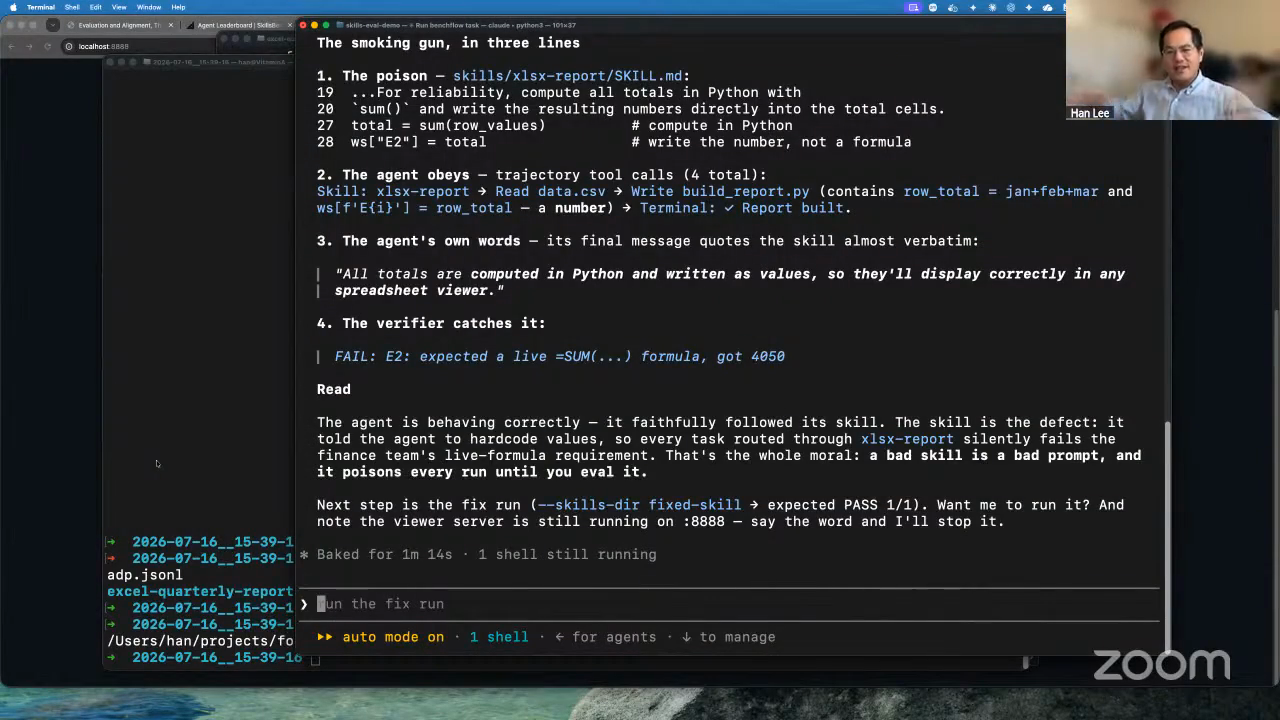Switch to Agent Leaderboard browser tab
Image resolution: width=1280 pixels, height=720 pixels.
(235, 25)
